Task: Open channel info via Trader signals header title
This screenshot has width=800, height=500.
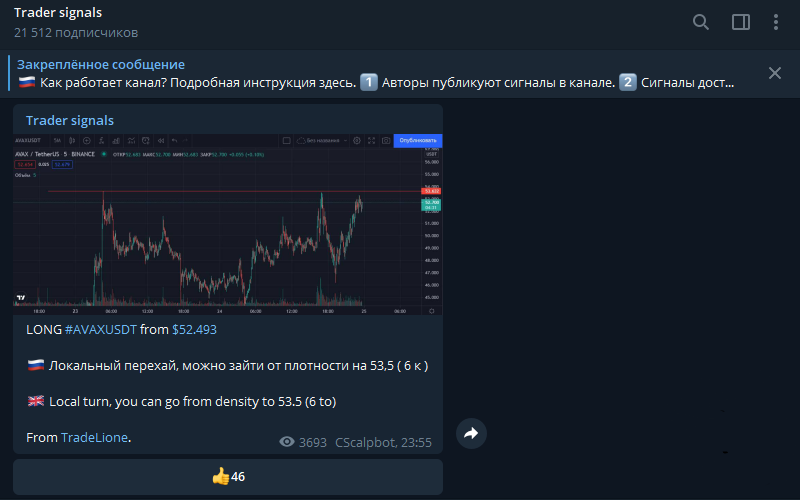Action: 58,13
